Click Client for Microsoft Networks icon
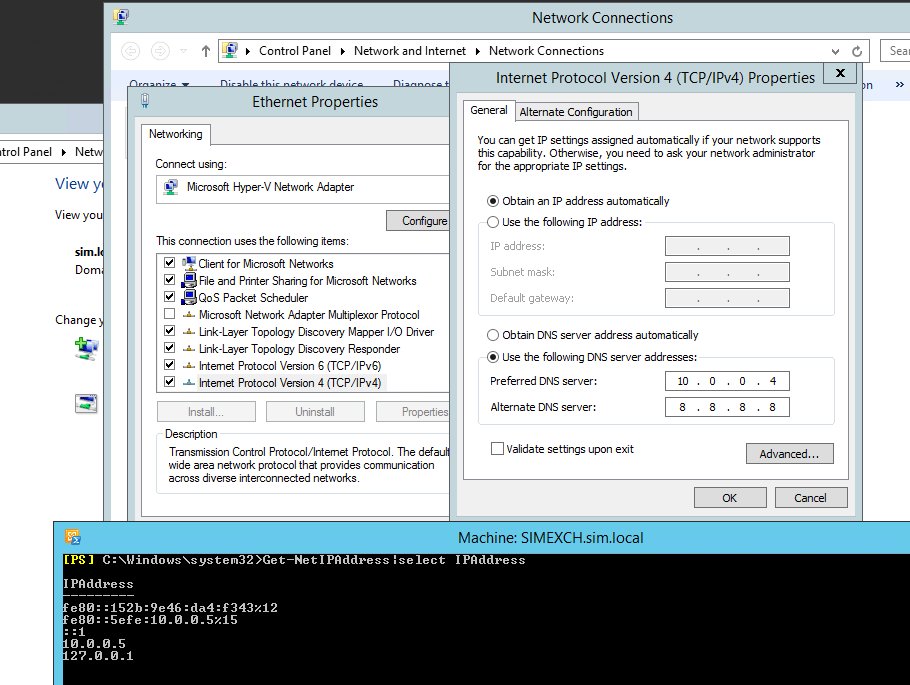The height and width of the screenshot is (685, 910). [189, 263]
